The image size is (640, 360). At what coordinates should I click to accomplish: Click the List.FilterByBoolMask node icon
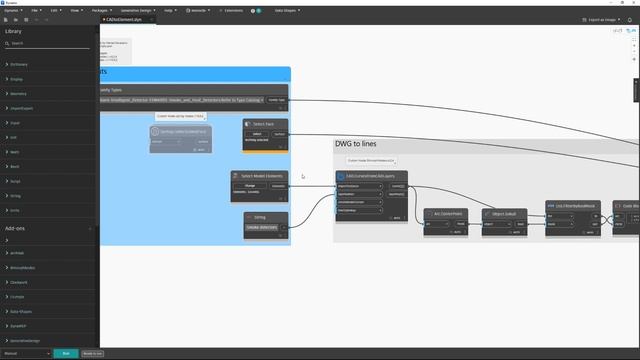coord(551,206)
